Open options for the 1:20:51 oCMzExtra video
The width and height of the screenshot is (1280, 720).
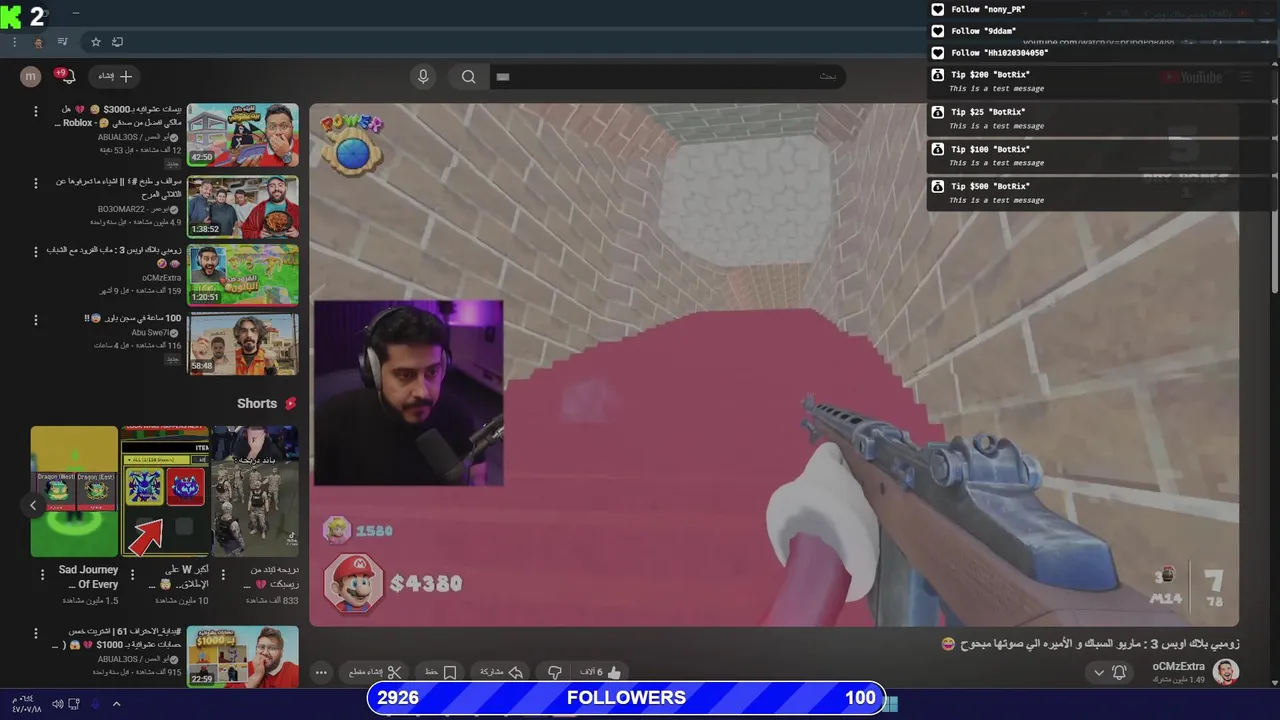click(x=36, y=252)
